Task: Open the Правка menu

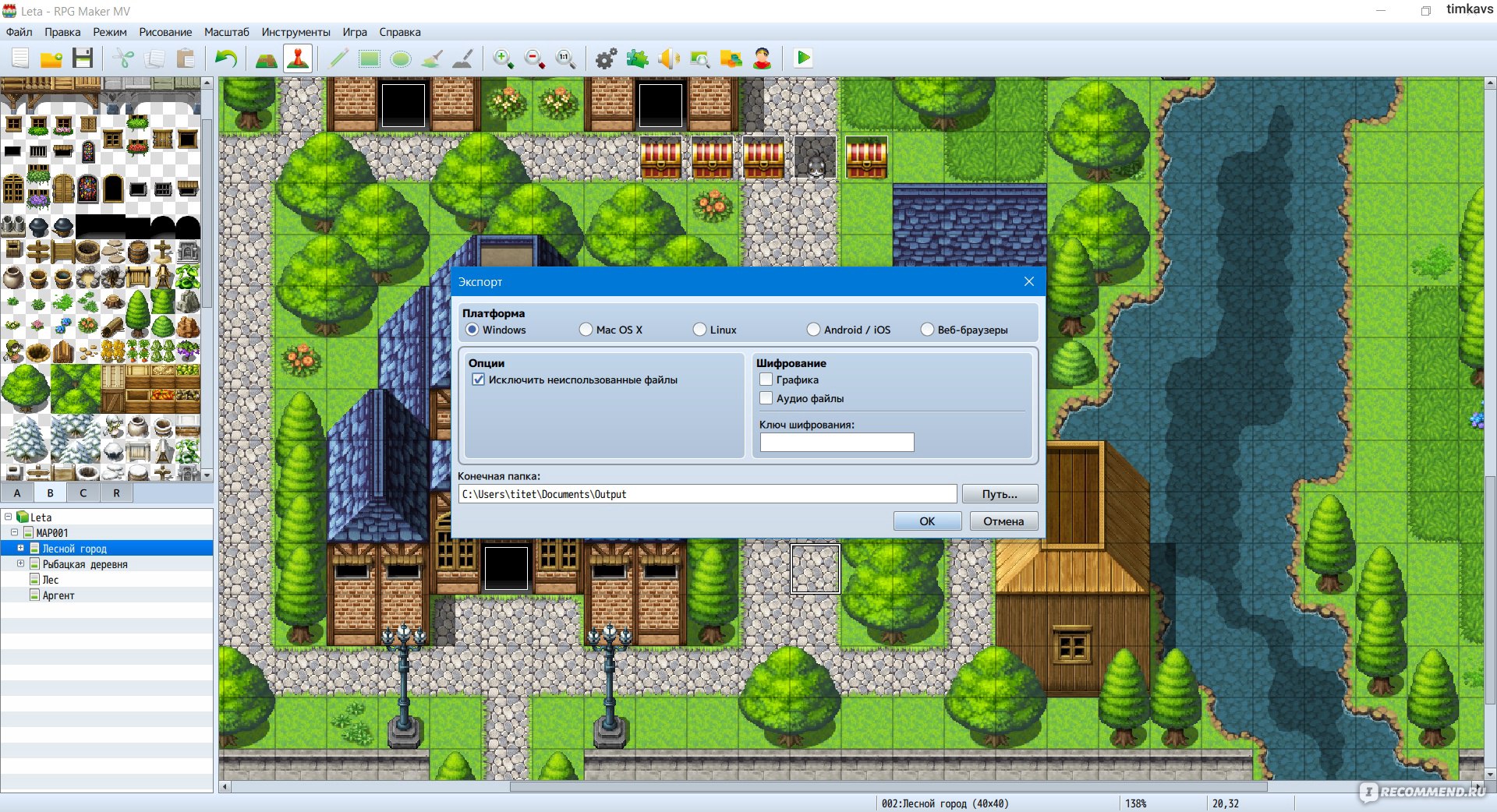Action: pyautogui.click(x=62, y=32)
